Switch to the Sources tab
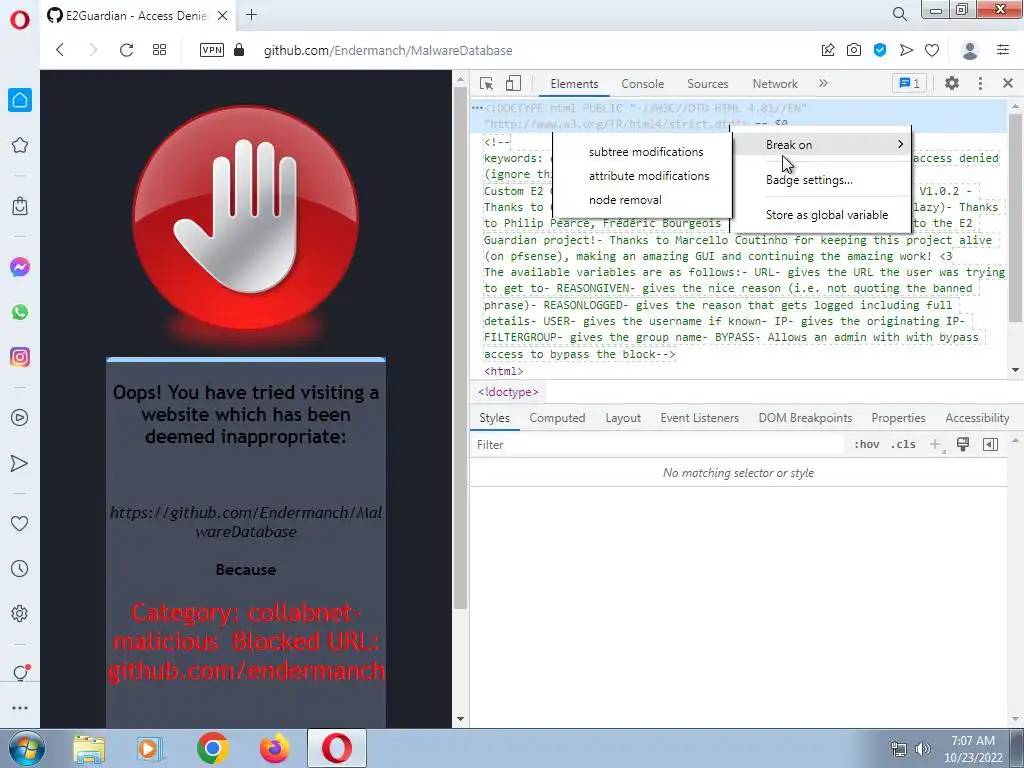 click(x=707, y=84)
